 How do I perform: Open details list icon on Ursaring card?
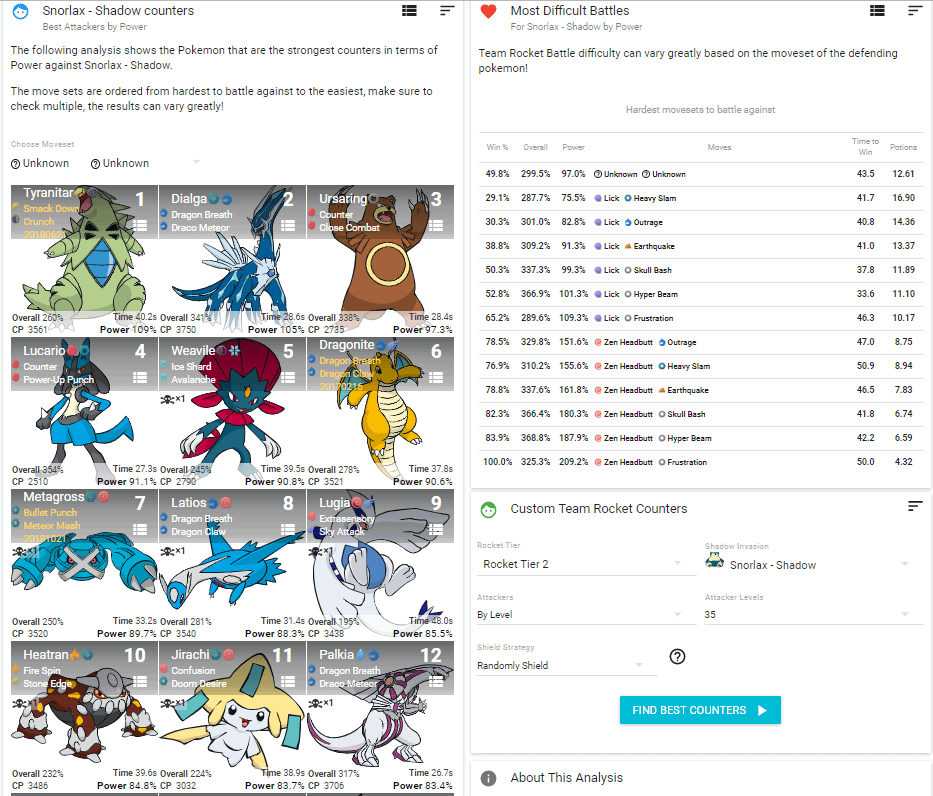pyautogui.click(x=436, y=225)
